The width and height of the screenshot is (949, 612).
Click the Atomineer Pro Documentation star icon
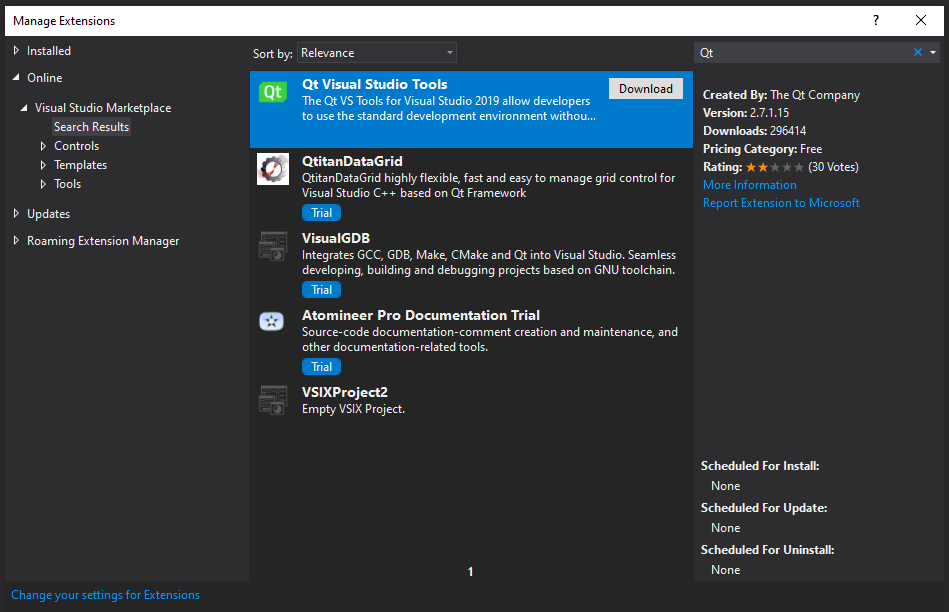(272, 321)
